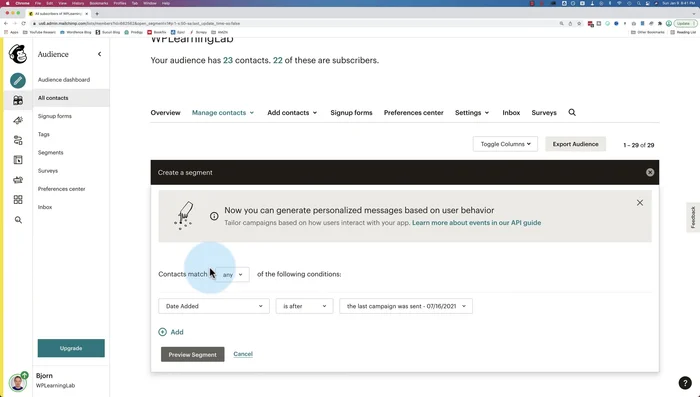Screen dimensions: 700x397
Task: Open the Content Studio icon in left rail
Action: point(18,180)
